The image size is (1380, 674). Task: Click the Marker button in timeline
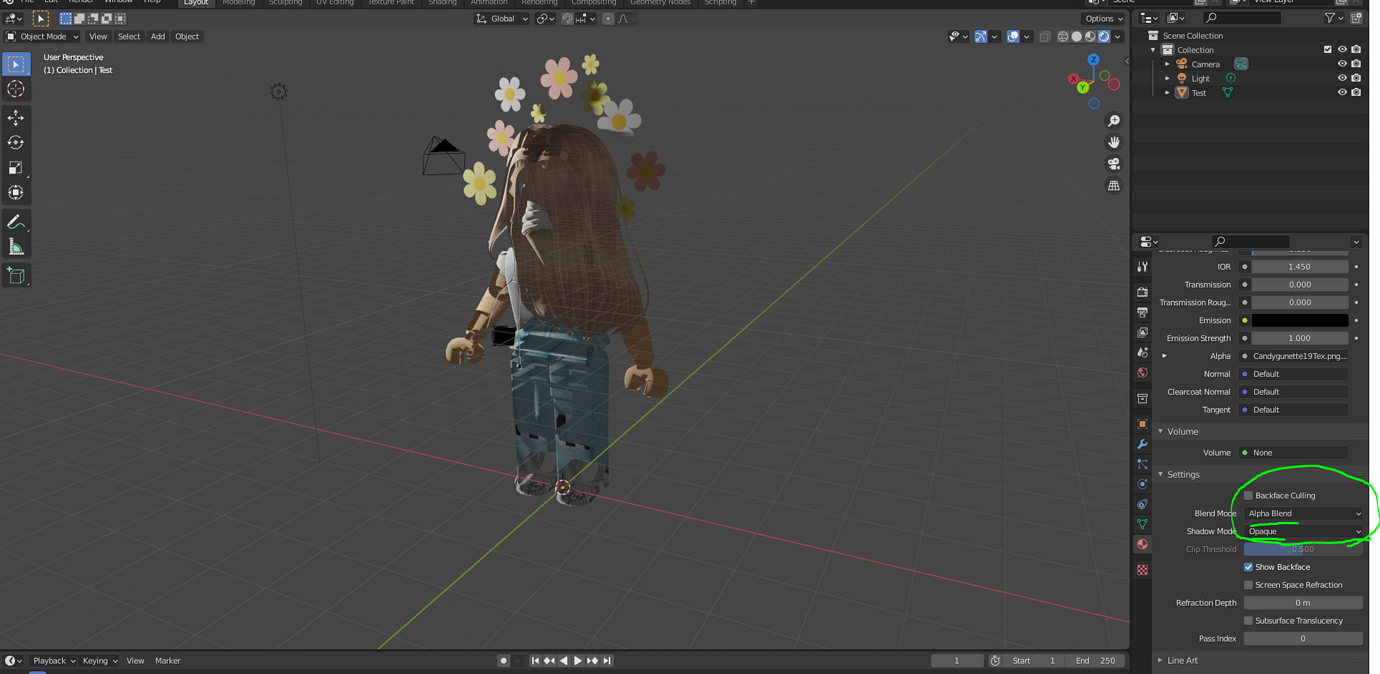point(168,661)
